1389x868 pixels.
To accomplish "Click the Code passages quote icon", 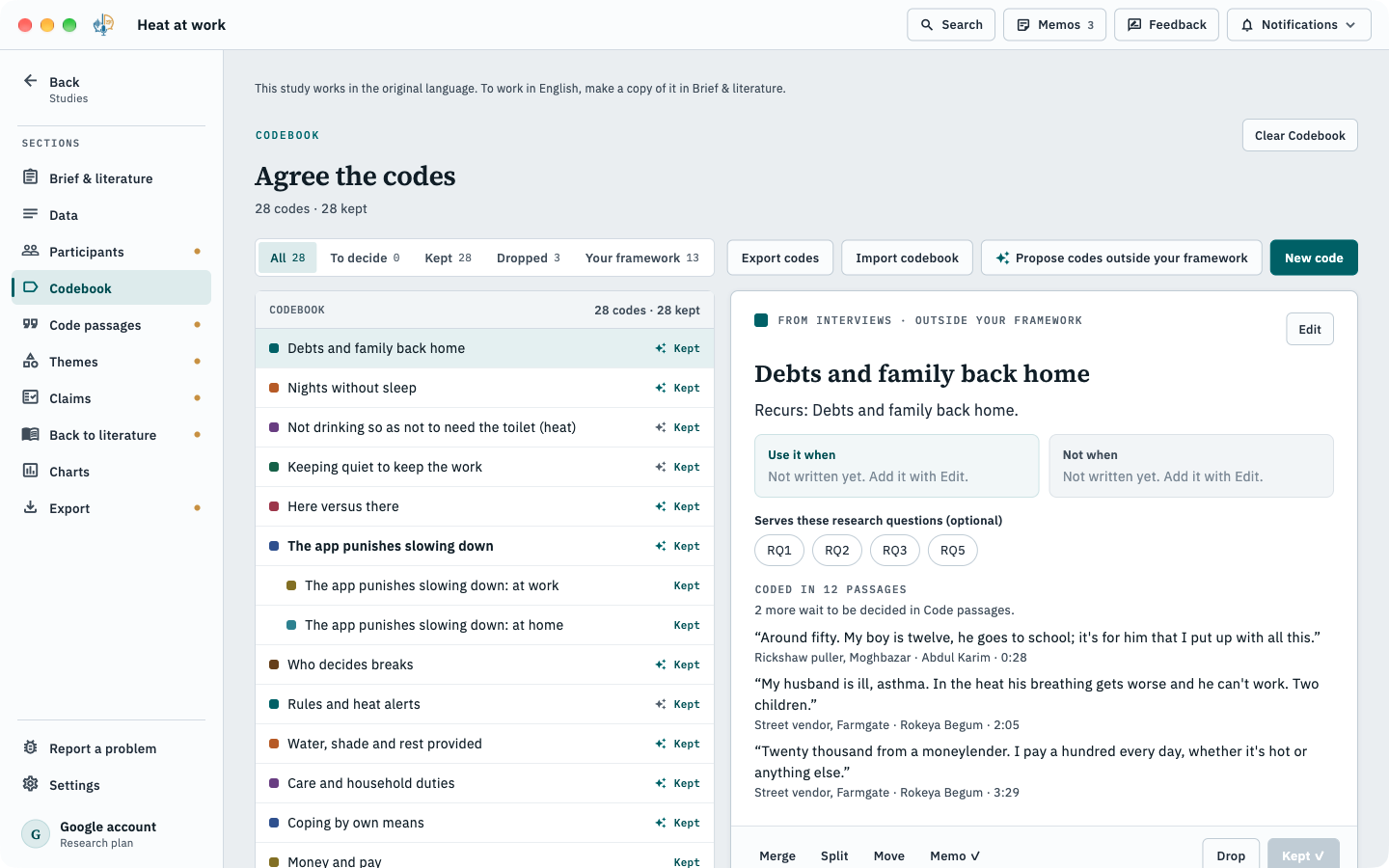I will [x=31, y=324].
